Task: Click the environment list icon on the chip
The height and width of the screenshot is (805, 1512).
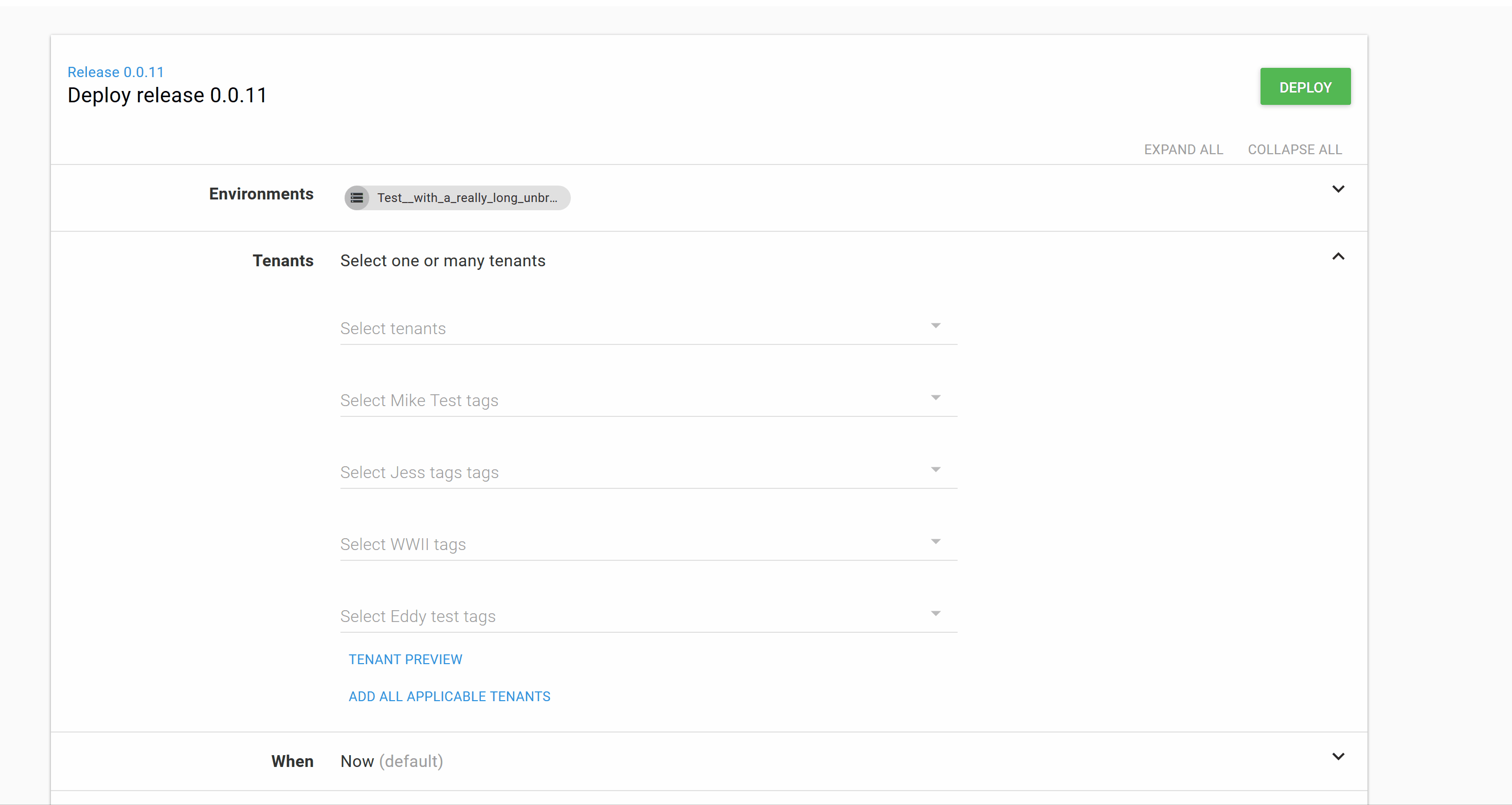Action: 357,198
